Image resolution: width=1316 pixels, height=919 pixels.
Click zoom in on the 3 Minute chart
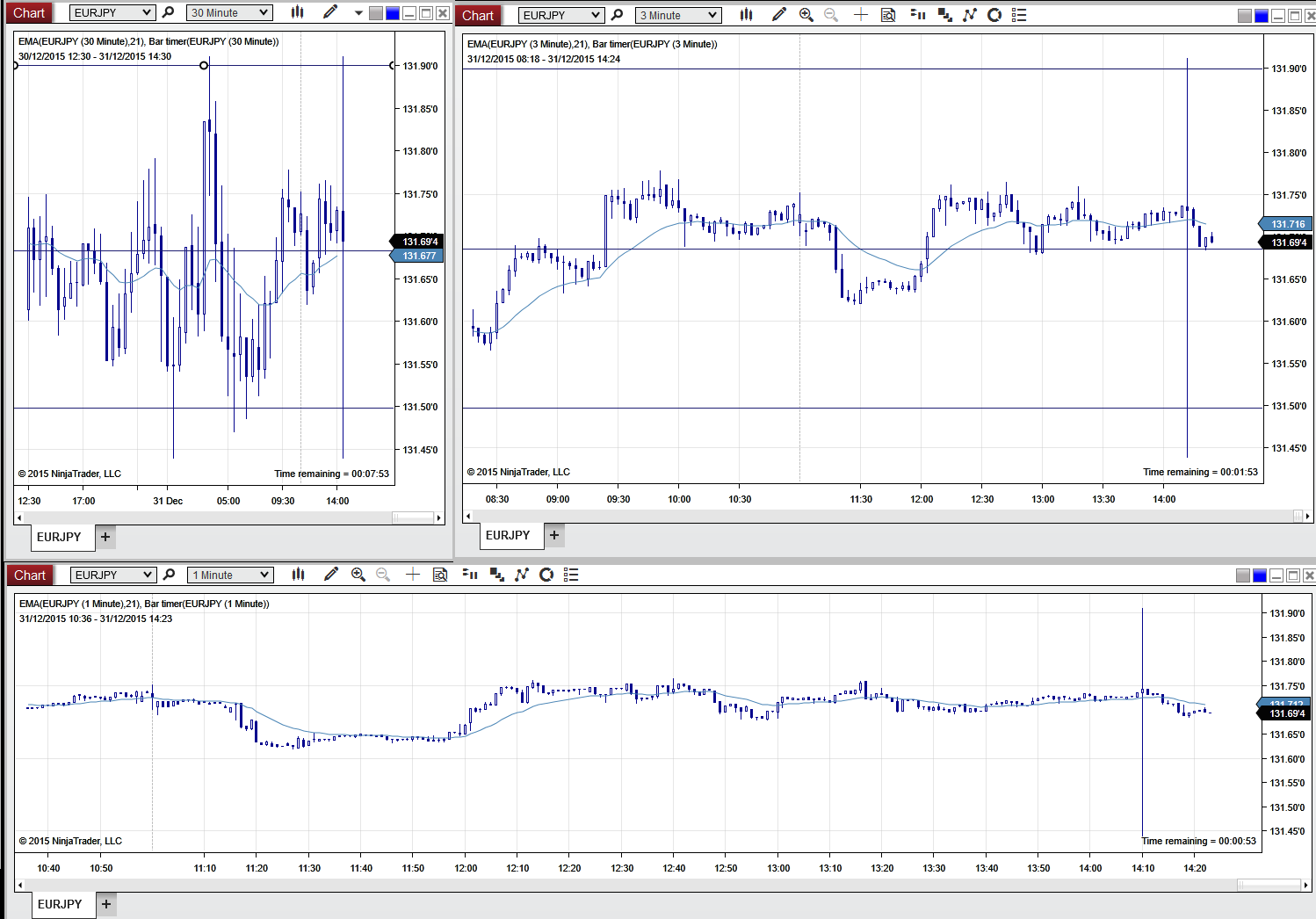tap(806, 15)
